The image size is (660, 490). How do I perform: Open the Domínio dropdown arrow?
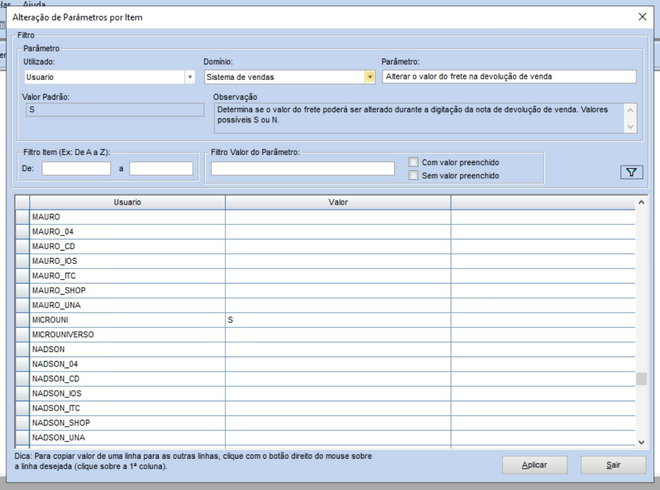[x=370, y=77]
